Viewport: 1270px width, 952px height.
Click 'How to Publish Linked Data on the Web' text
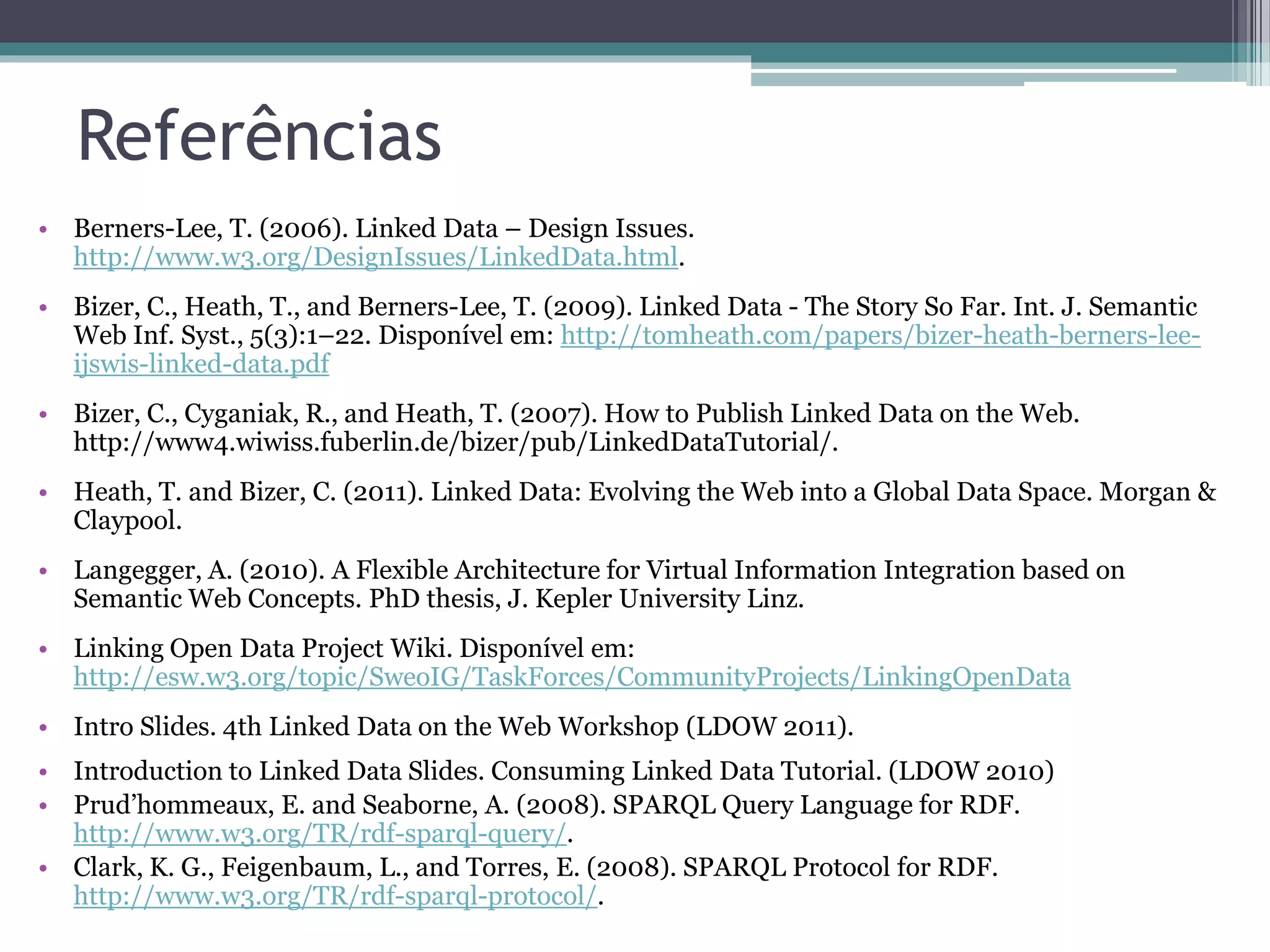(x=841, y=413)
